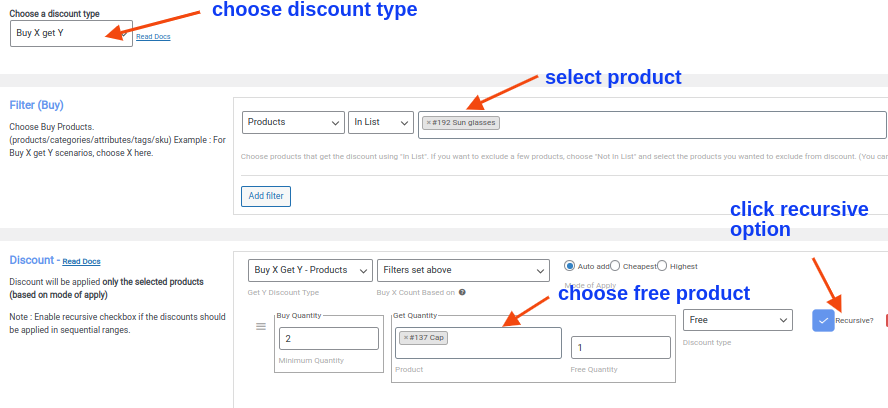
Task: Select the Auto add radio option
Action: tap(570, 266)
